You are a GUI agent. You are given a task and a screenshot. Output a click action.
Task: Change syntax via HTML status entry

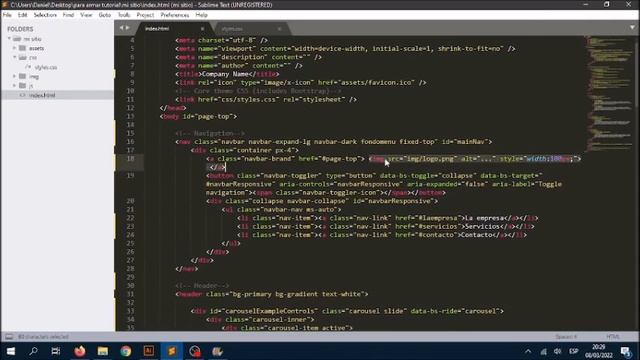(x=613, y=337)
